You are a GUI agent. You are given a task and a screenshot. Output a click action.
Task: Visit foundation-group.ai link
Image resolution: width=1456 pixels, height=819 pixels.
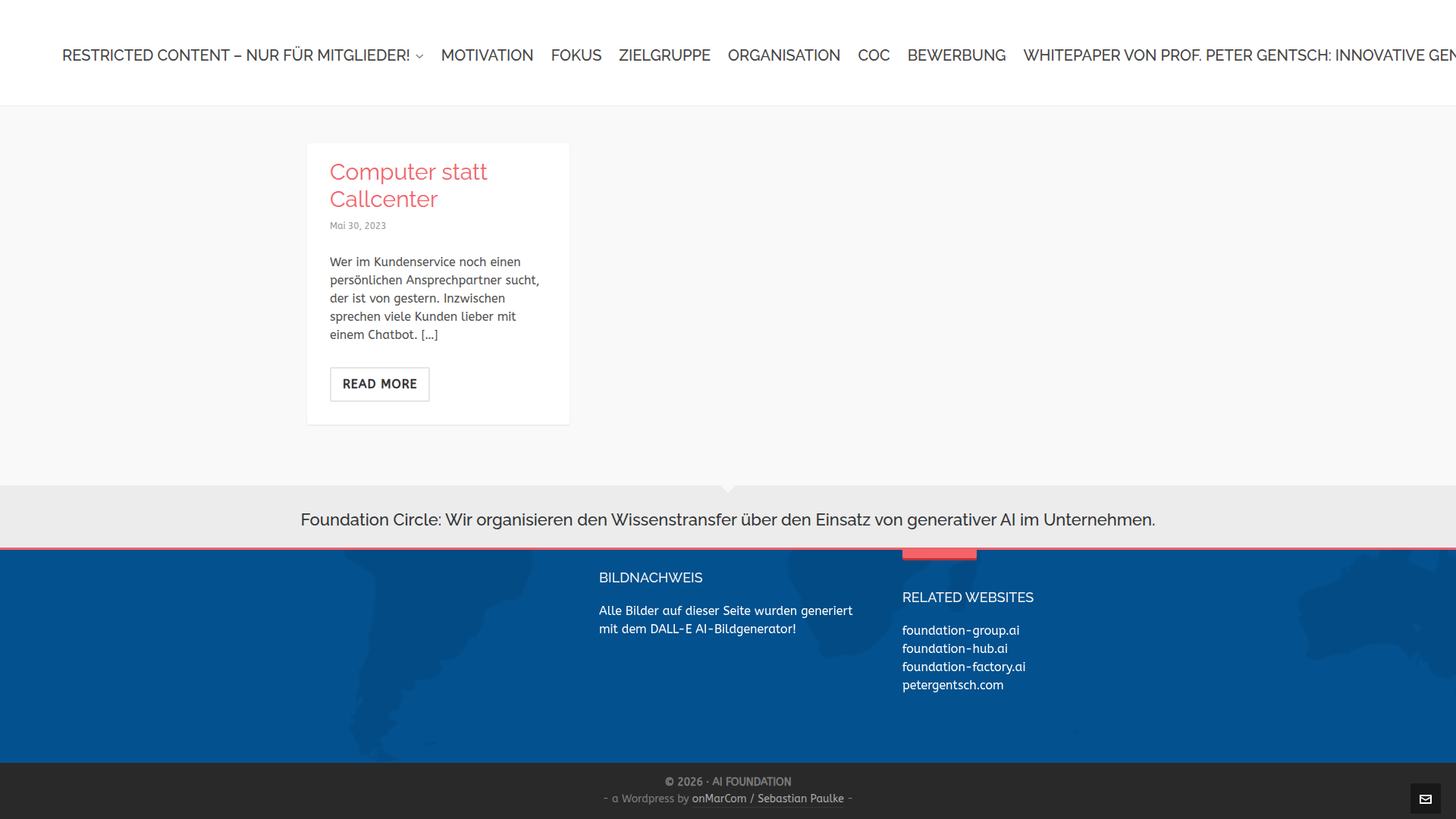click(961, 630)
